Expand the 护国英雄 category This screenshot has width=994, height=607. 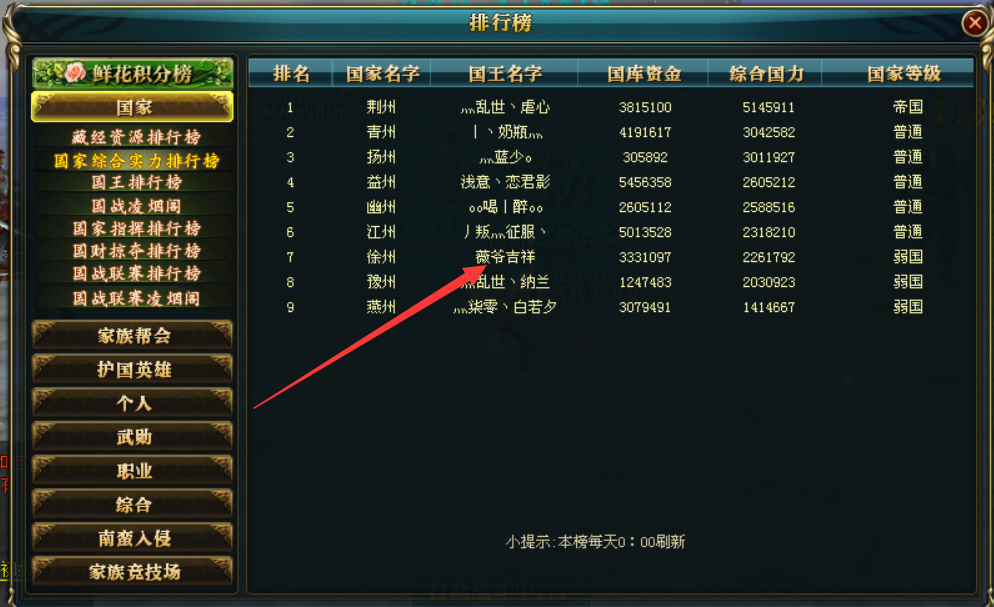133,369
